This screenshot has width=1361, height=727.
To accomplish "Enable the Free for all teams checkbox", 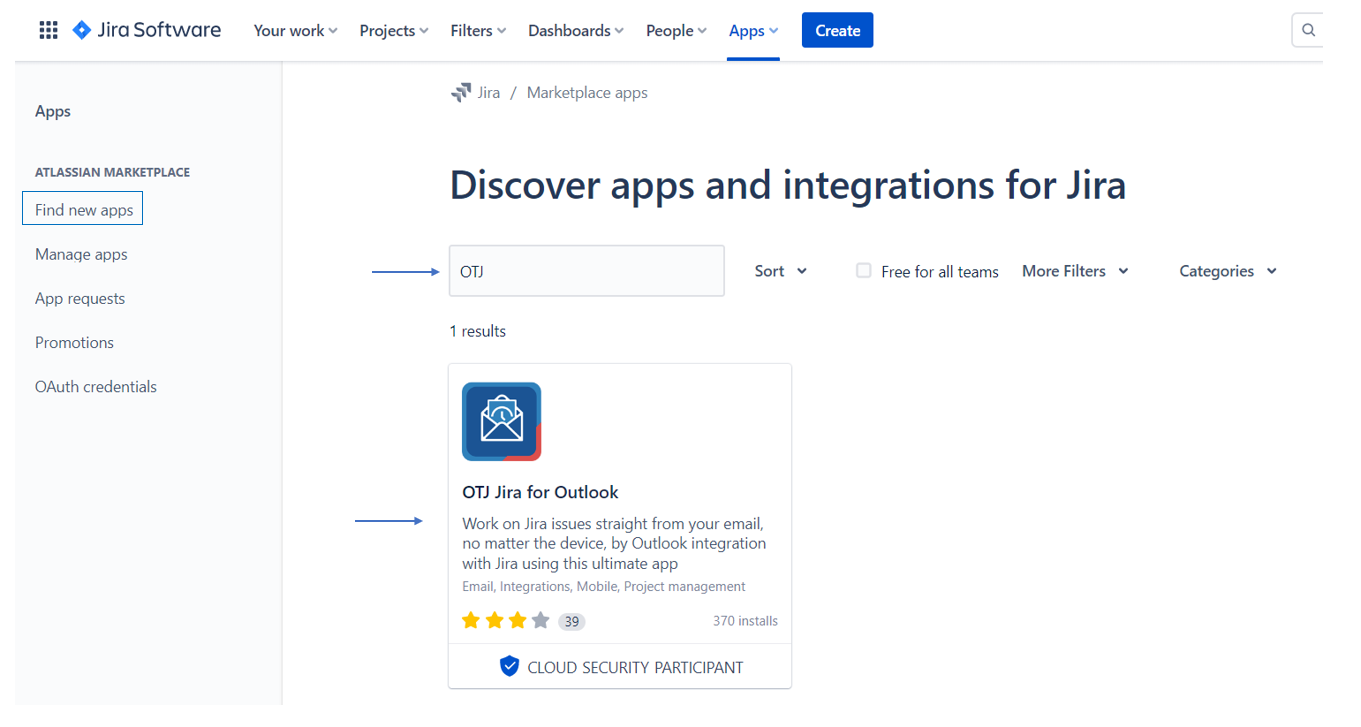I will tap(864, 271).
